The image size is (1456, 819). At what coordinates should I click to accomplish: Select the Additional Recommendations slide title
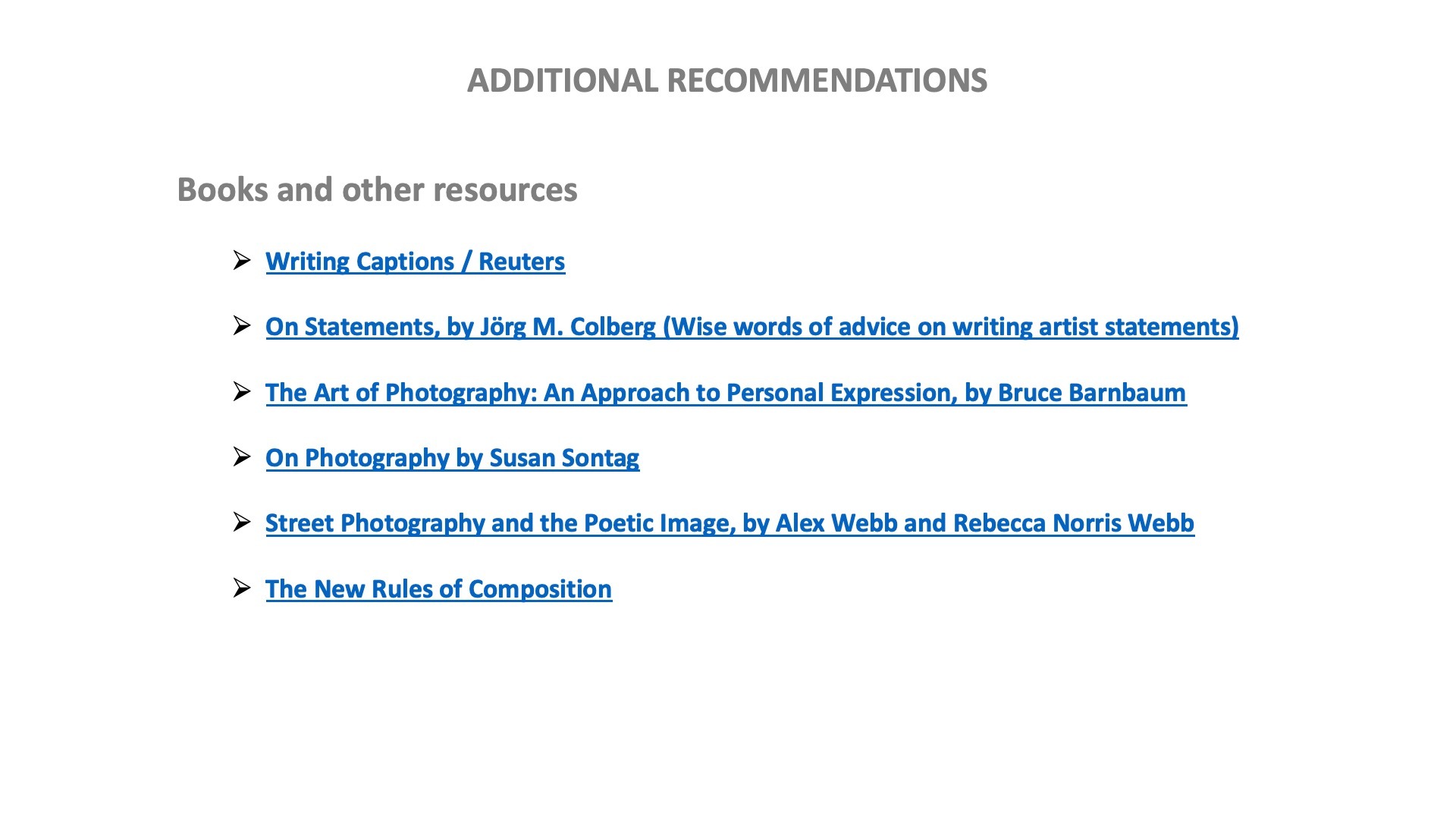(726, 81)
